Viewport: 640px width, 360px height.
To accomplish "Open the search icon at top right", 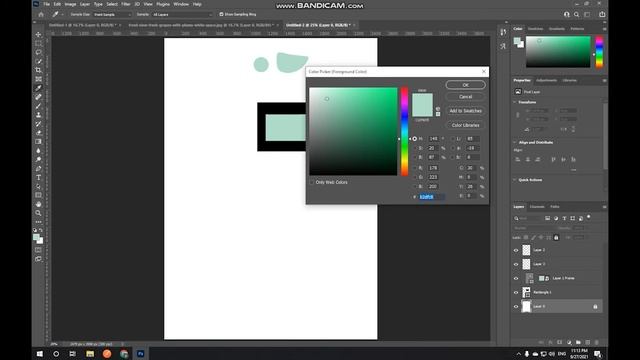I will tap(576, 14).
